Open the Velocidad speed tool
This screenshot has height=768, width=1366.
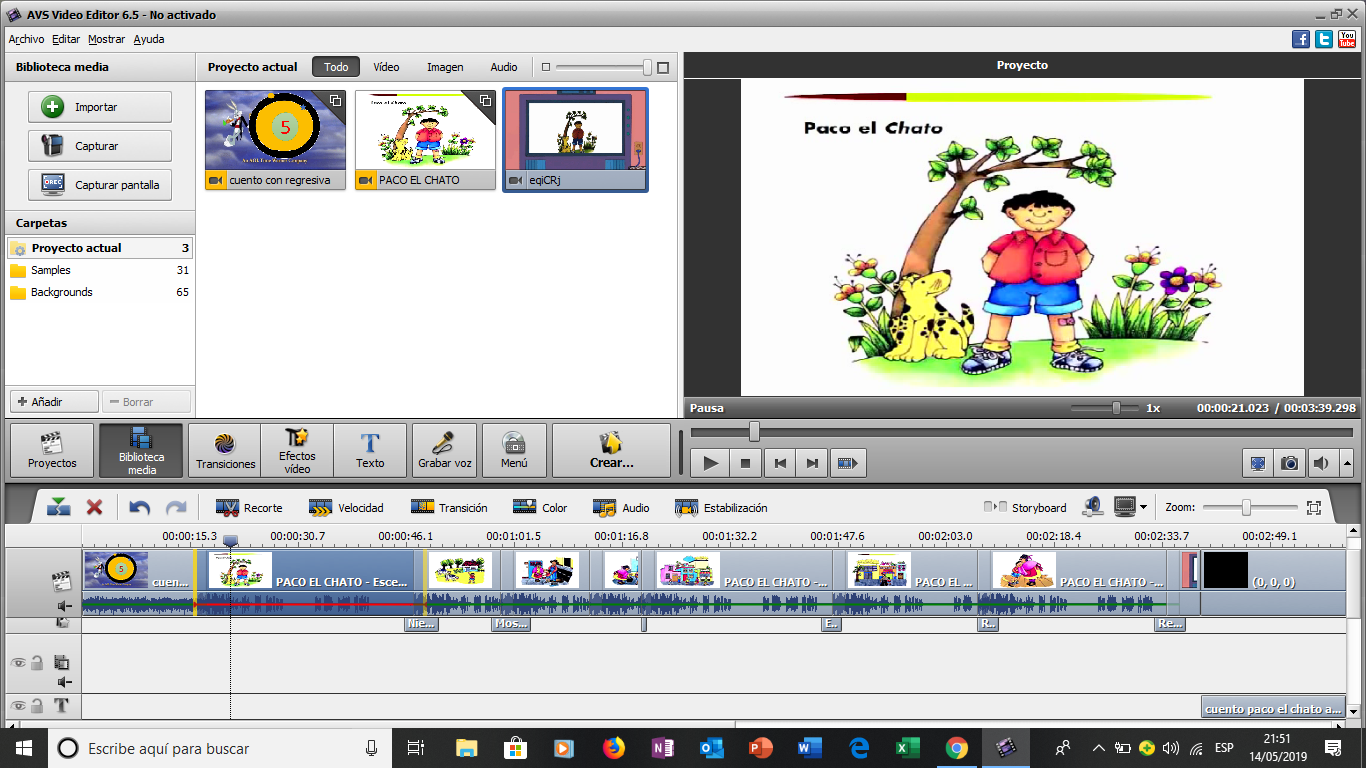point(346,507)
